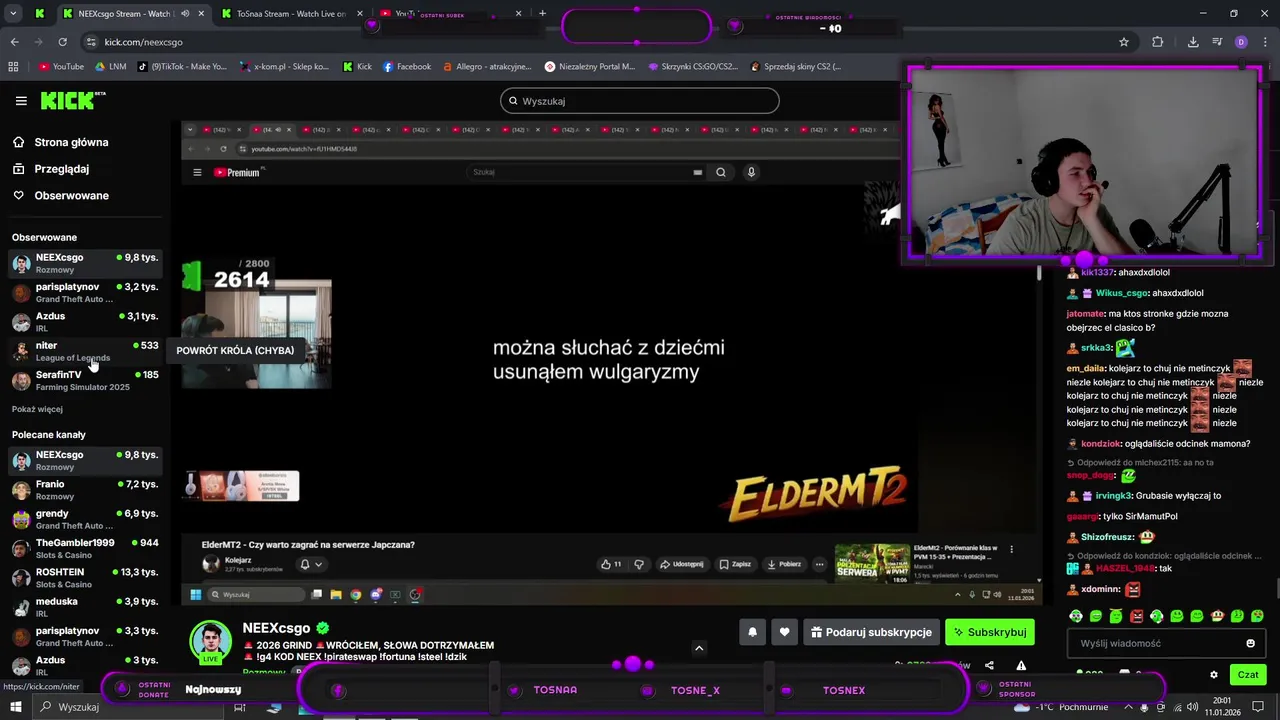Switch to first Kick browser tab
Screen dimensions: 1280x720
pos(39,14)
